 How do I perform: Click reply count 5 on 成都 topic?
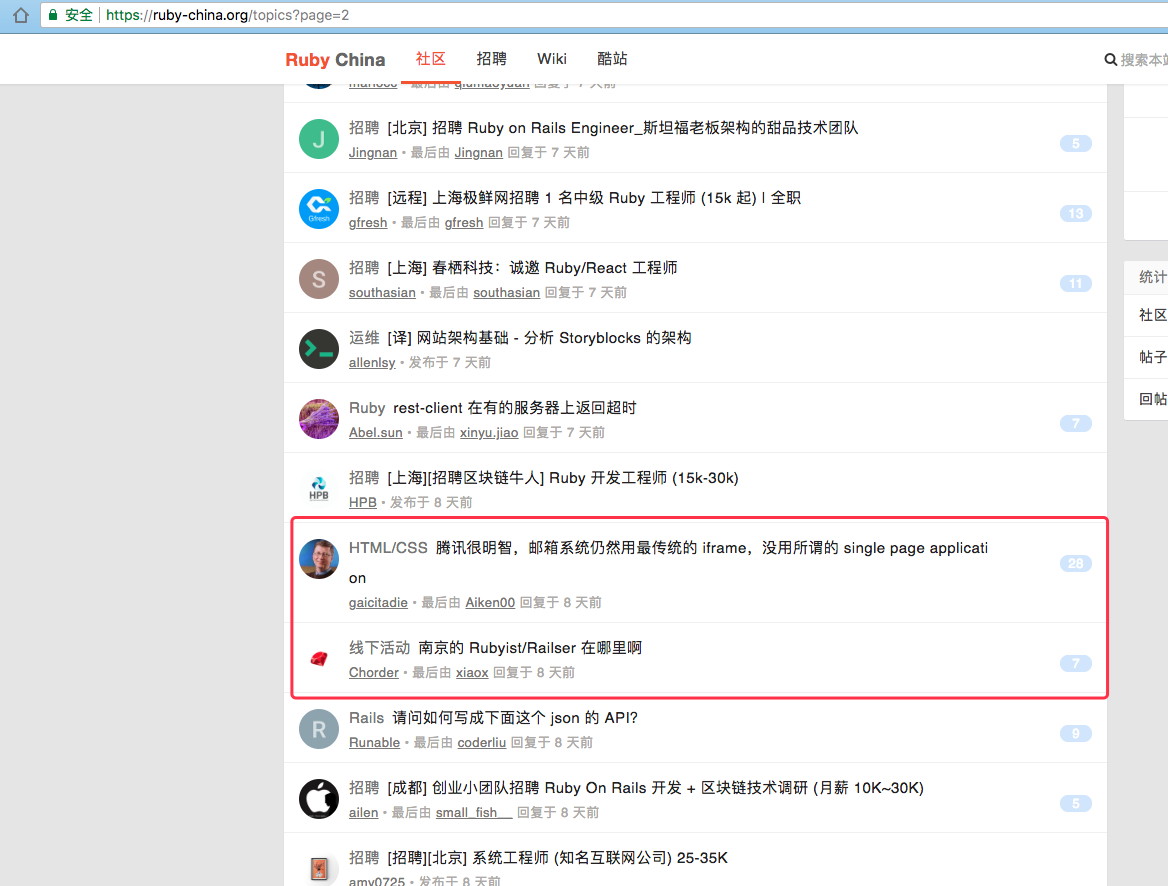[1076, 803]
